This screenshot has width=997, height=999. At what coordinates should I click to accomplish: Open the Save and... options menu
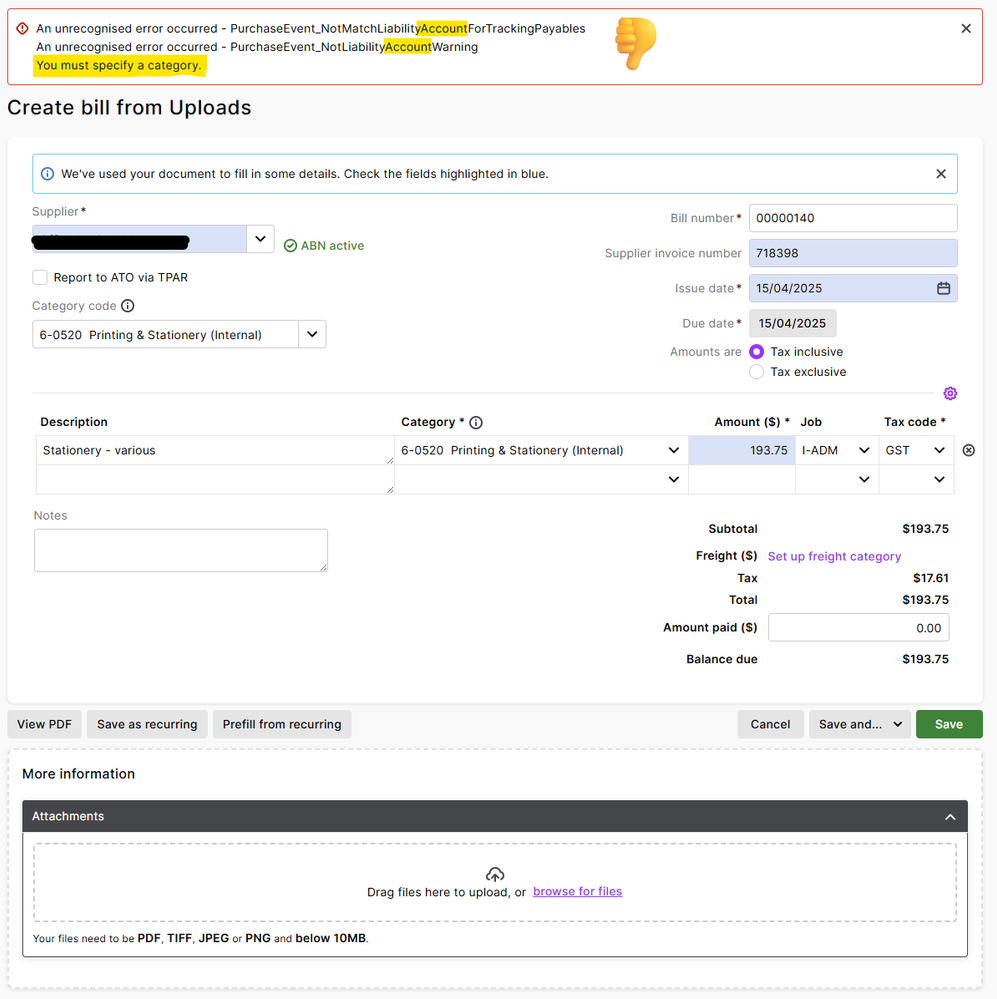click(x=859, y=724)
